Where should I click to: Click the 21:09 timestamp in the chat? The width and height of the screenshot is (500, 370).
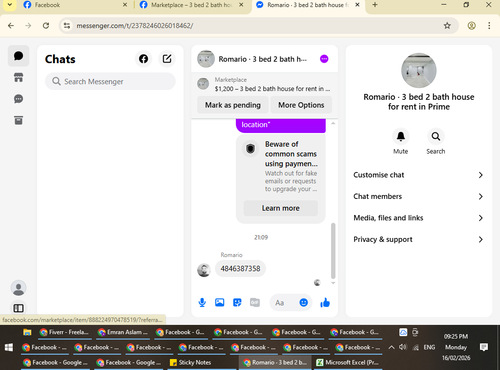261,237
